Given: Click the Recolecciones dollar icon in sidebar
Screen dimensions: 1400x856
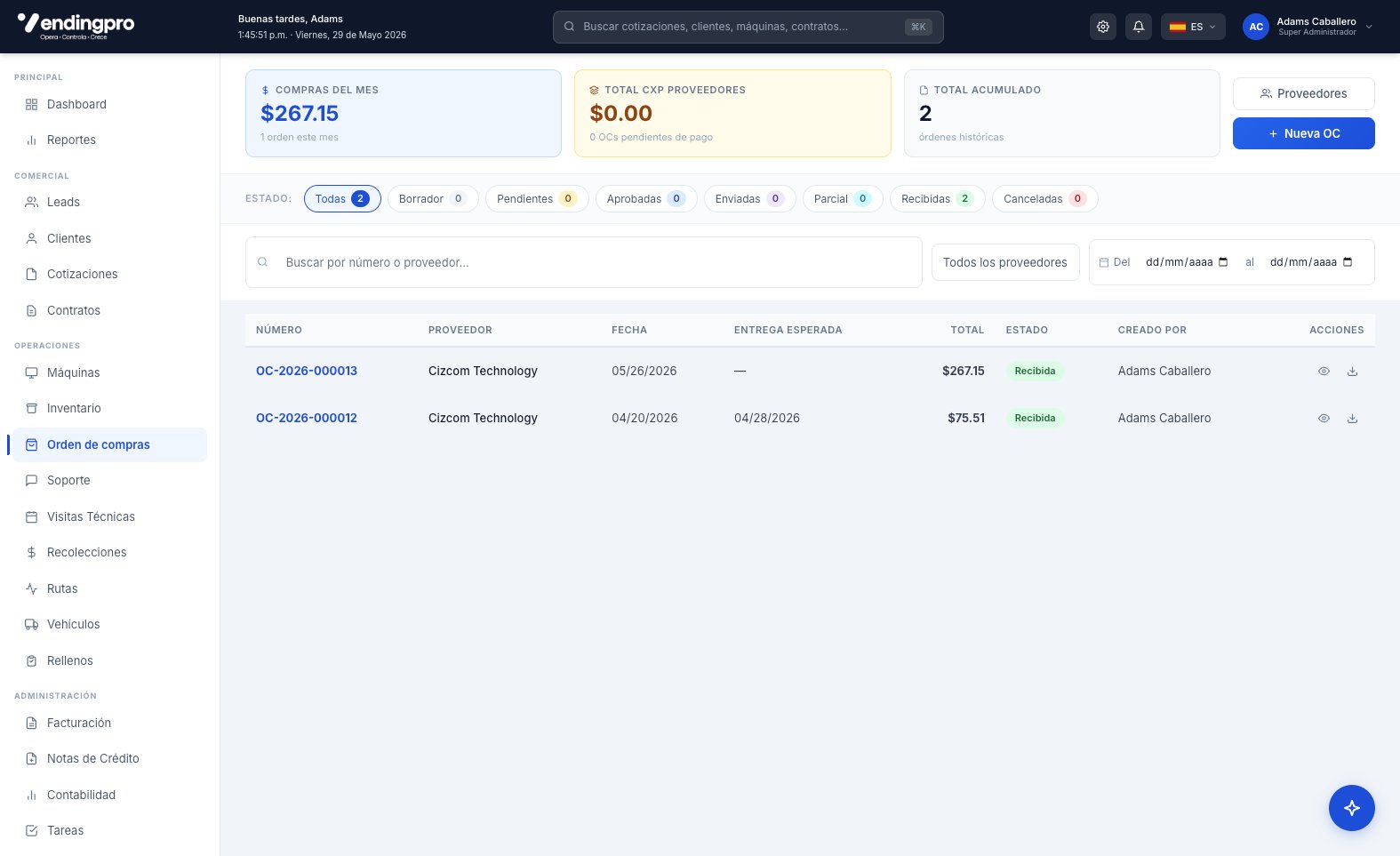Looking at the screenshot, I should [x=31, y=553].
